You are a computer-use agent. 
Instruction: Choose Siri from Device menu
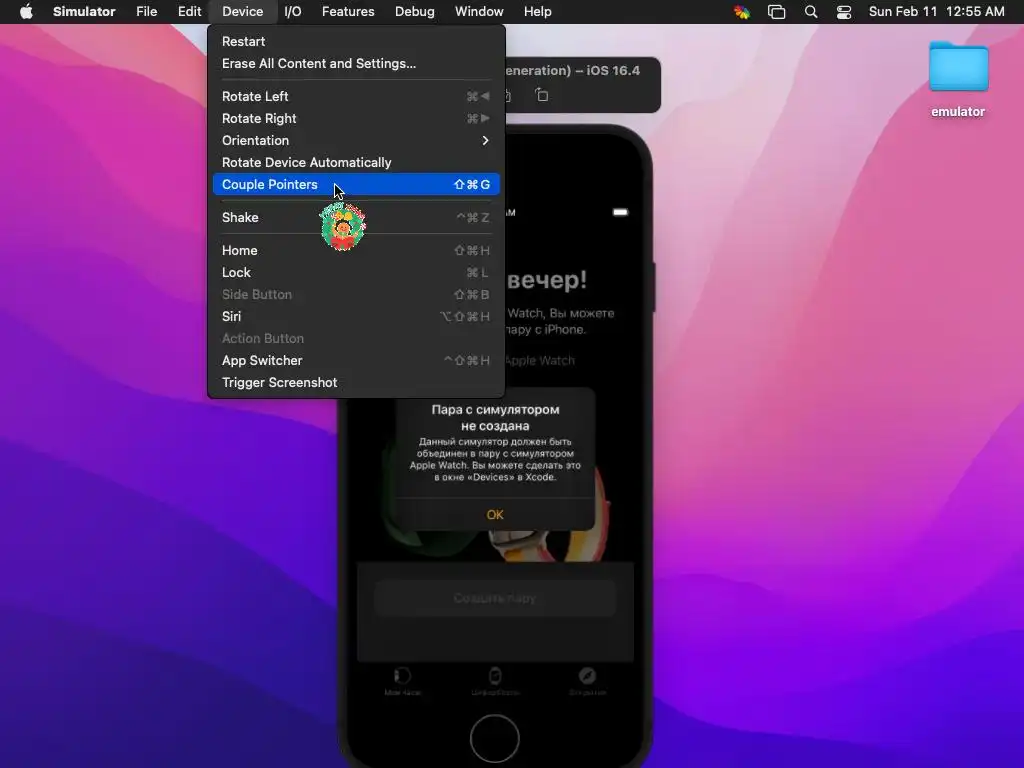pyautogui.click(x=356, y=316)
